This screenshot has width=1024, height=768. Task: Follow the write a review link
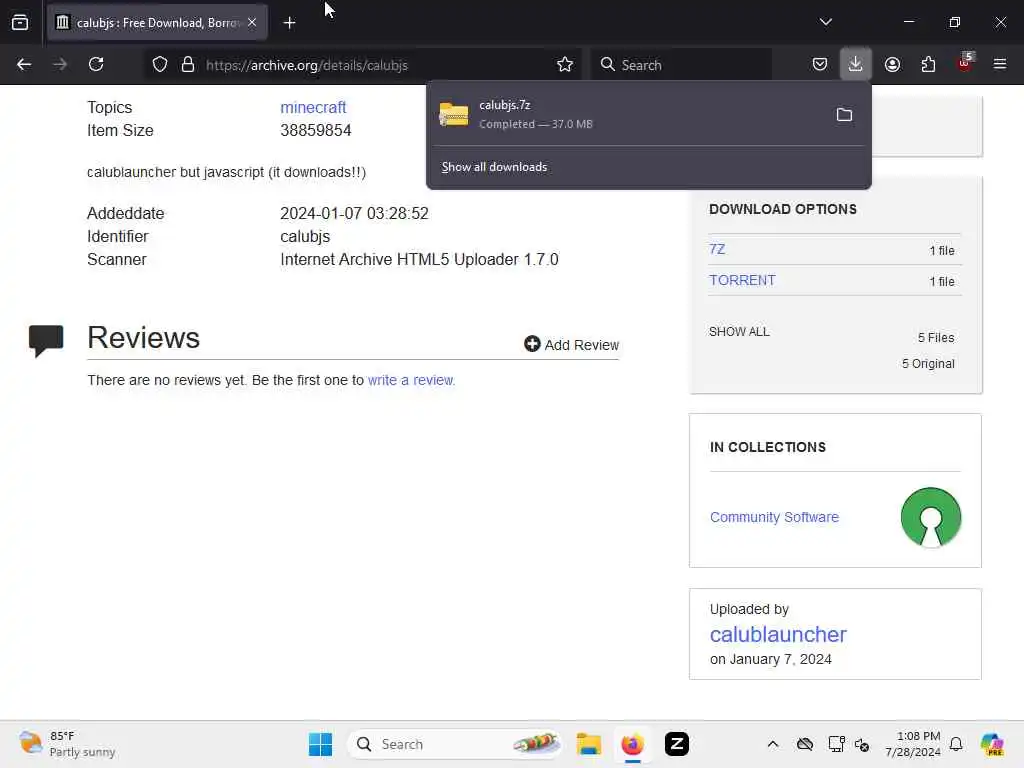tap(411, 380)
